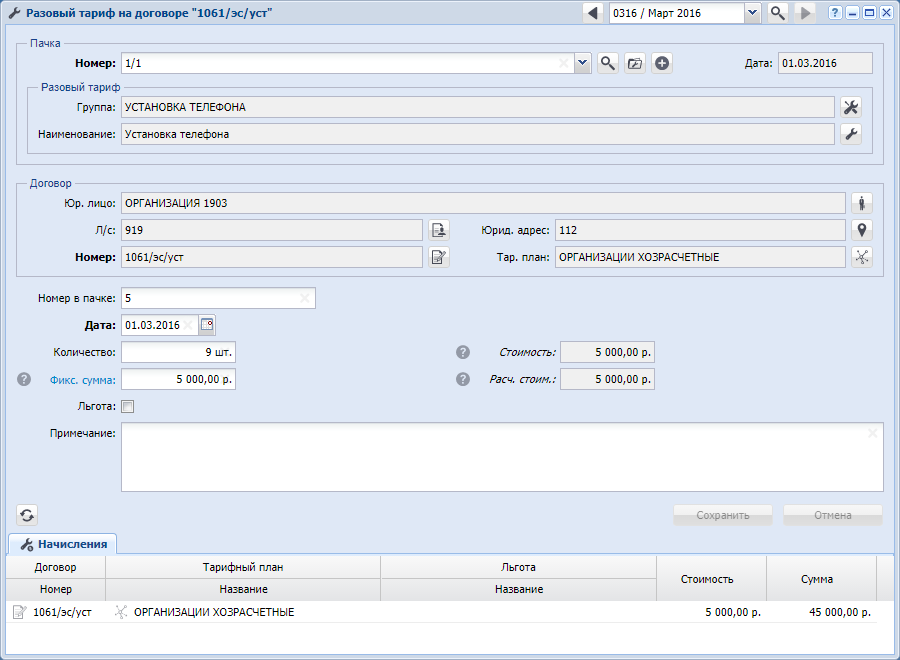Screen dimensions: 900x660
Task: Click the Номер в пачке input field
Action: [218, 298]
